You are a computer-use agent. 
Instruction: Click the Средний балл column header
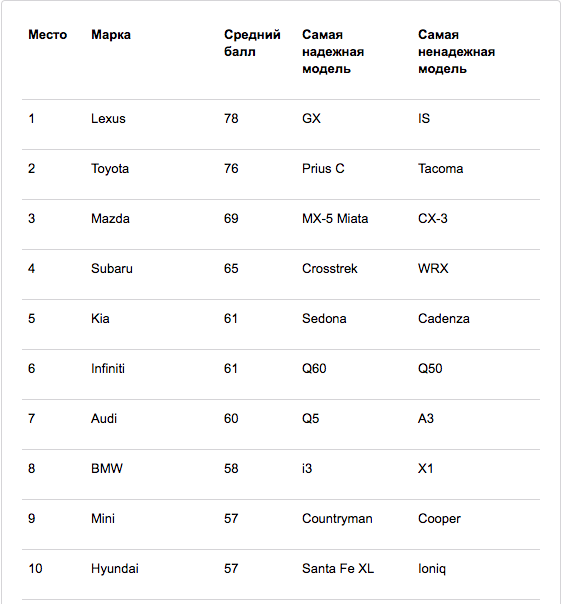click(x=252, y=43)
